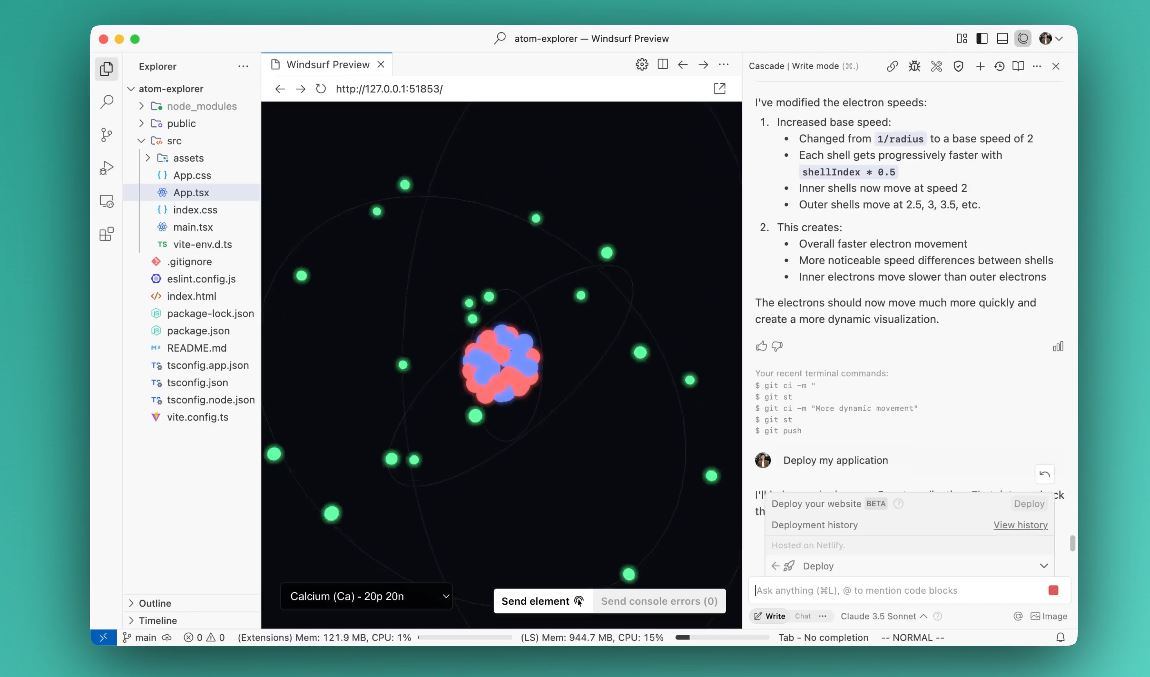Go back in preview browser
The image size is (1150, 677).
coord(280,89)
